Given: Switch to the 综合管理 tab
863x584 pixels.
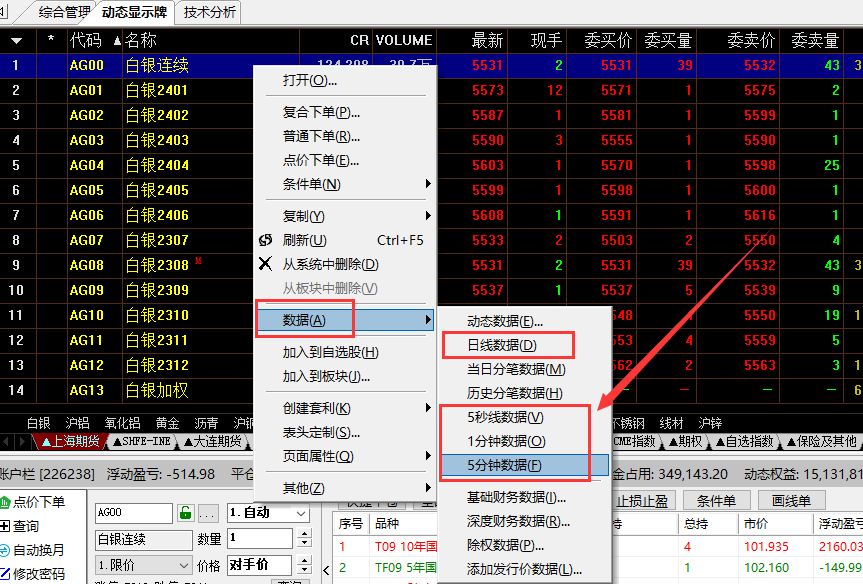Looking at the screenshot, I should click(x=61, y=12).
